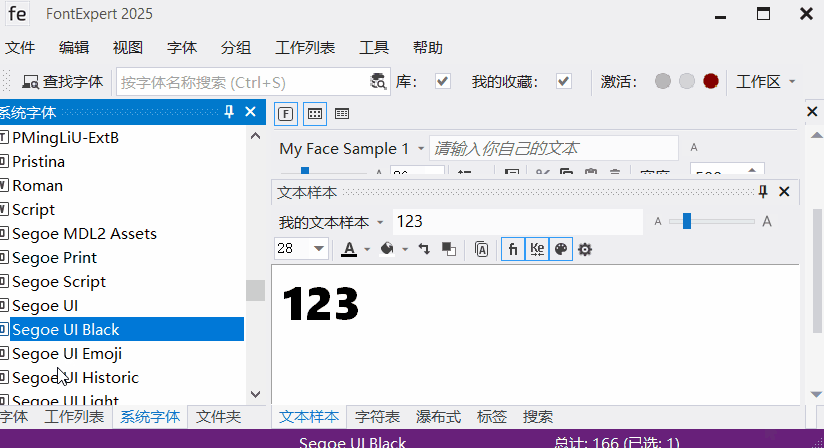This screenshot has width=825, height=448.
Task: Open the 编辑 menu
Action: [74, 48]
